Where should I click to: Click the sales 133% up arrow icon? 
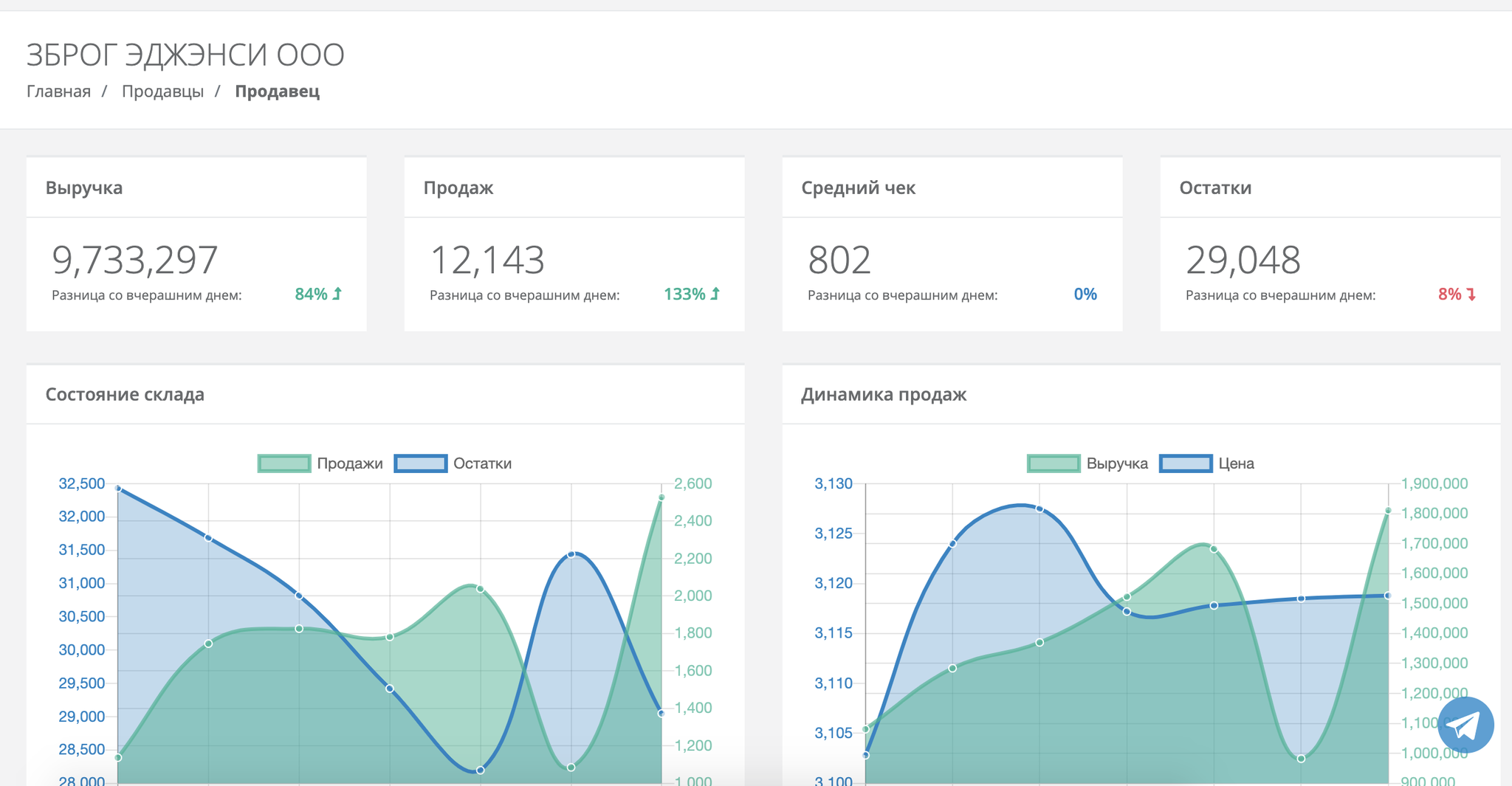(x=715, y=294)
